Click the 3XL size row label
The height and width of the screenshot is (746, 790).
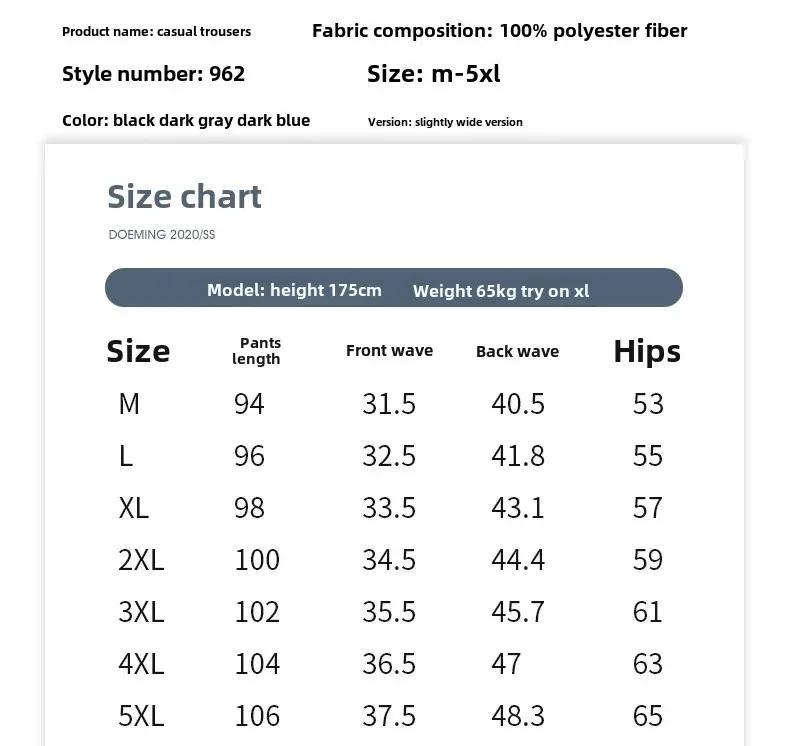141,612
